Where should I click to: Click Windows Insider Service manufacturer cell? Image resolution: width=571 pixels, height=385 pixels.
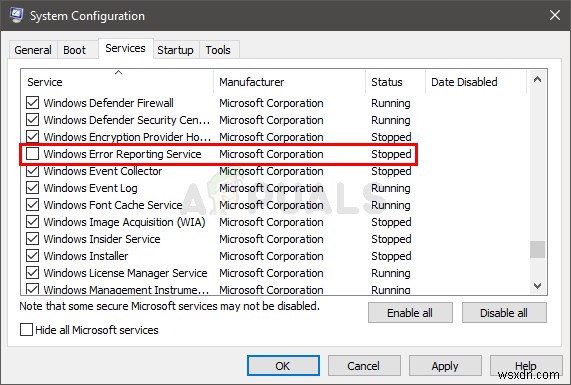[x=271, y=239]
